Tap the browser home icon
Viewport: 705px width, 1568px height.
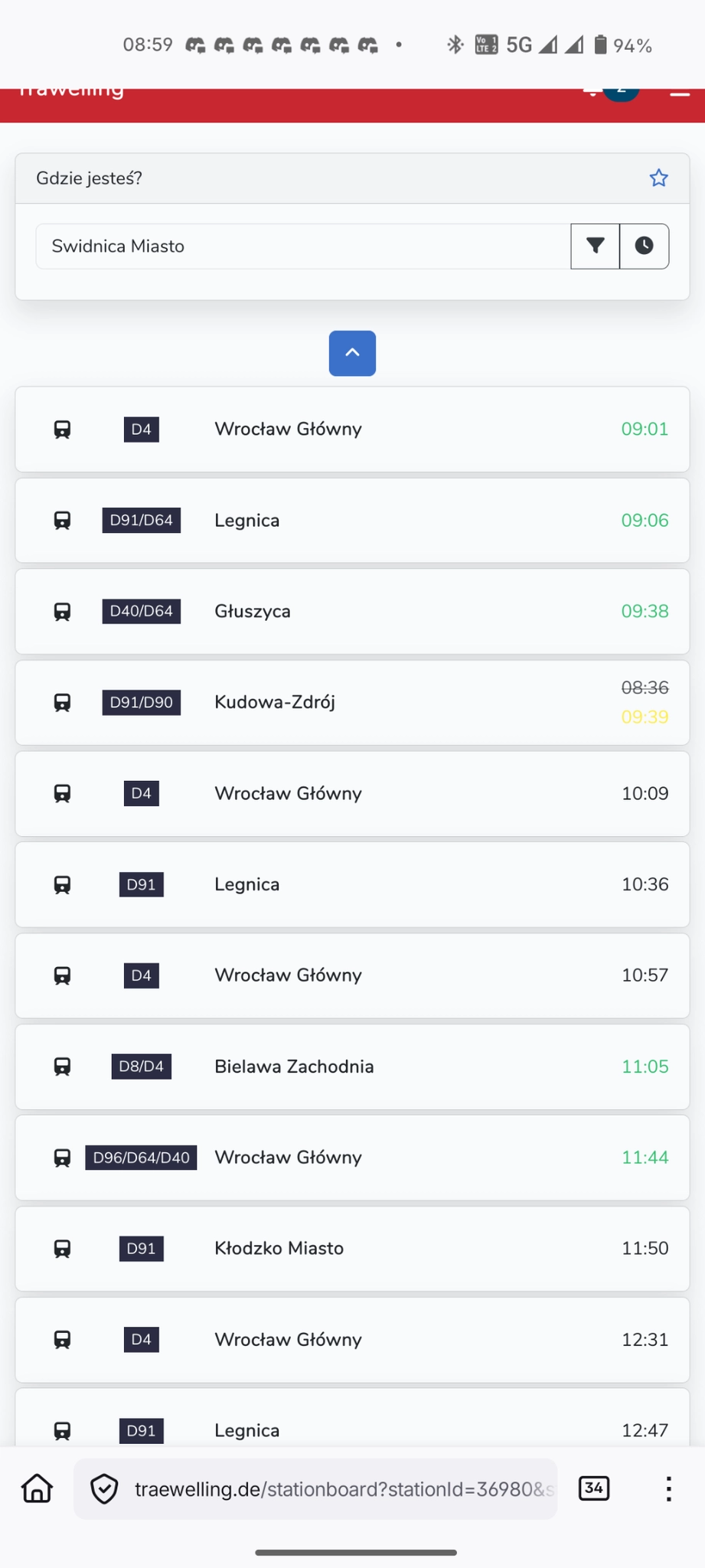coord(37,1488)
